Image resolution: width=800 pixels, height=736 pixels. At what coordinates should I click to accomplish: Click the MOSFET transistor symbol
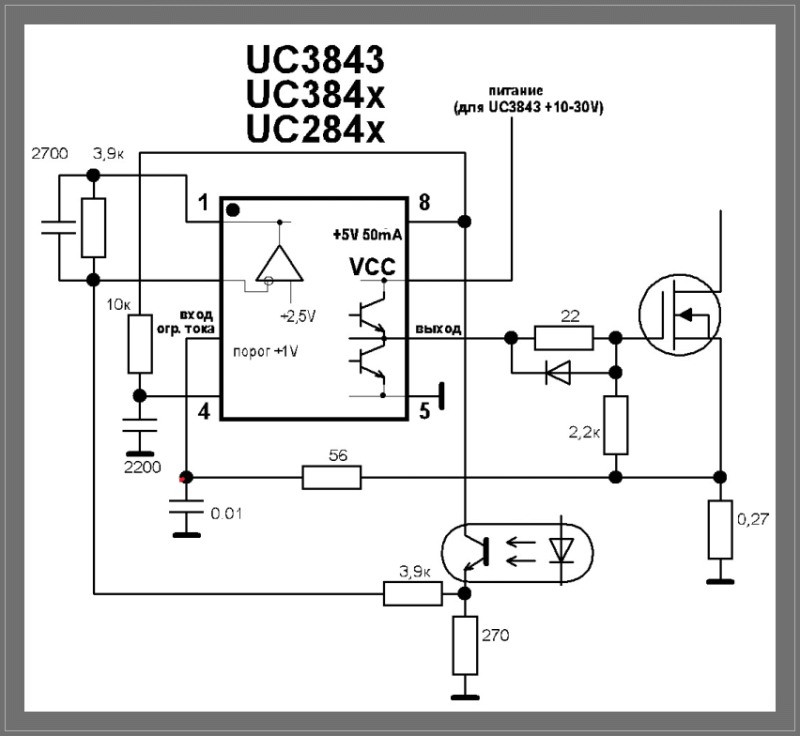tap(680, 315)
